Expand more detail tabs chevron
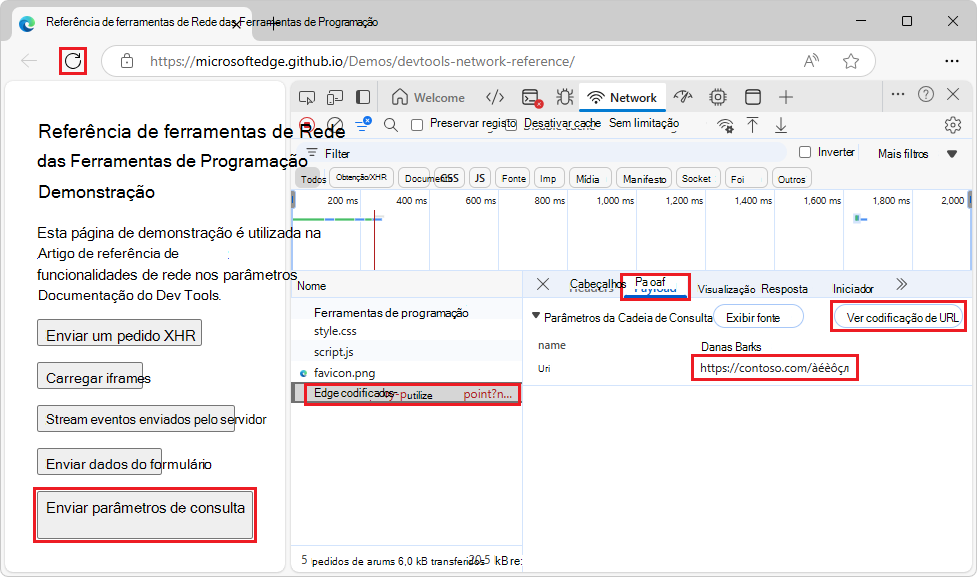977x577 pixels. point(901,285)
